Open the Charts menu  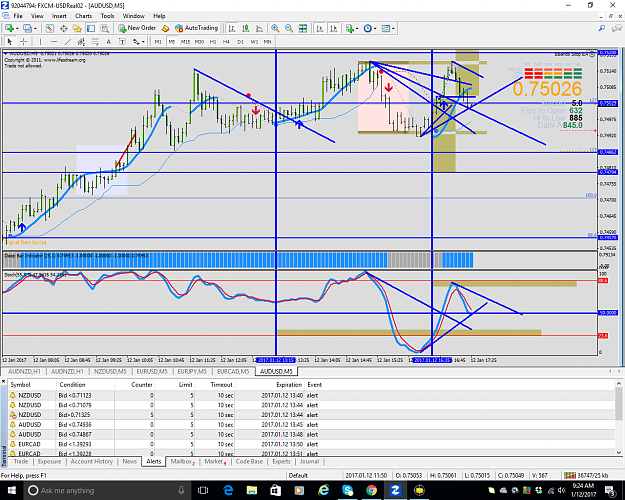(83, 16)
